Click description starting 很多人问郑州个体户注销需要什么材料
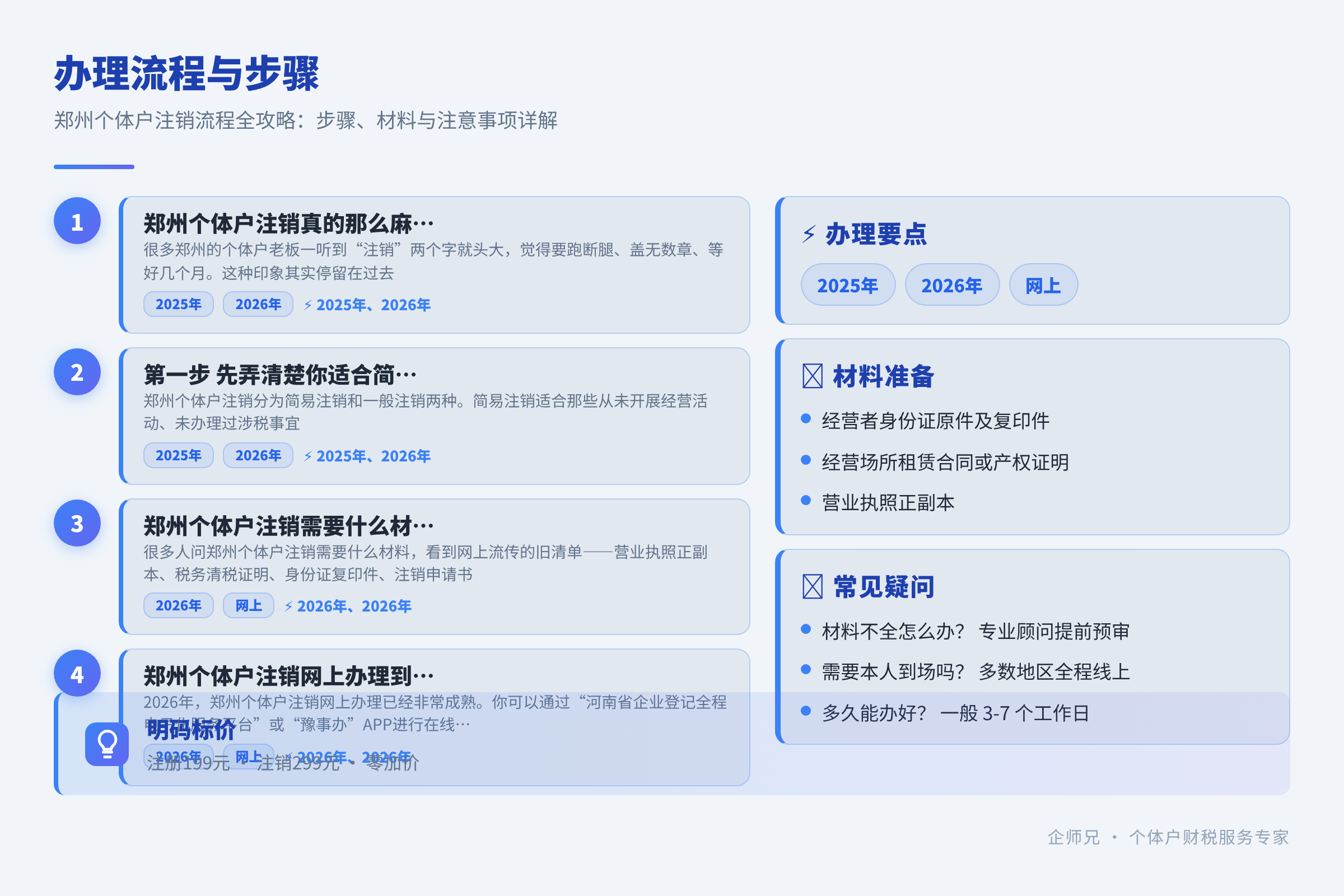 (426, 563)
